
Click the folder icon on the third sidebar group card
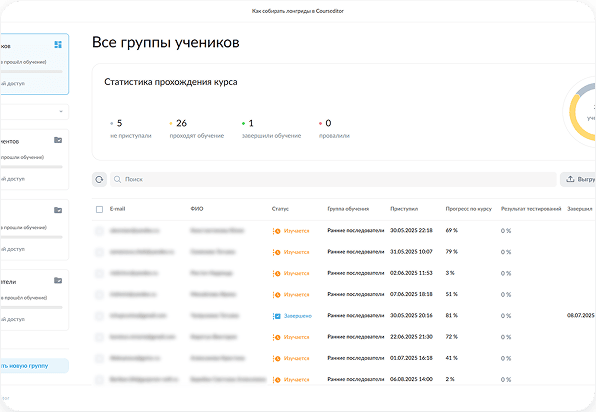pos(58,210)
